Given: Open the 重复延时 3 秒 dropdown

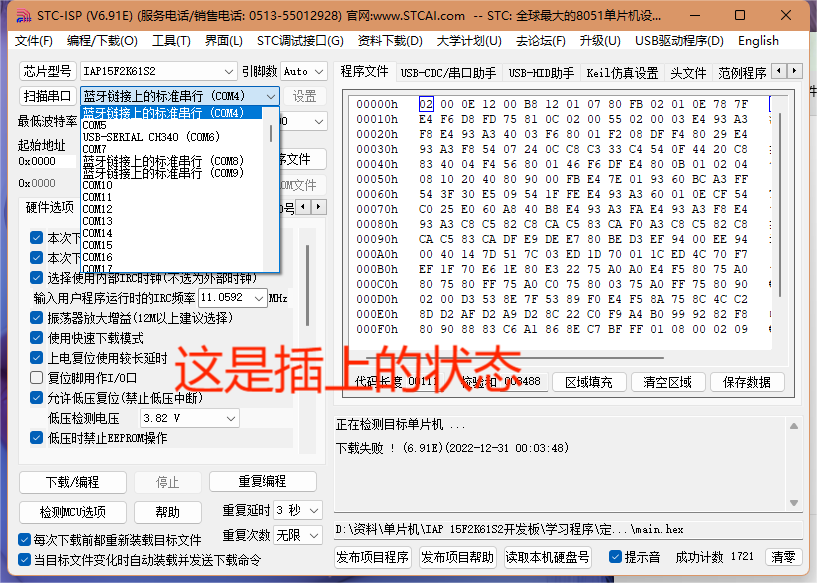Looking at the screenshot, I should click(x=298, y=510).
